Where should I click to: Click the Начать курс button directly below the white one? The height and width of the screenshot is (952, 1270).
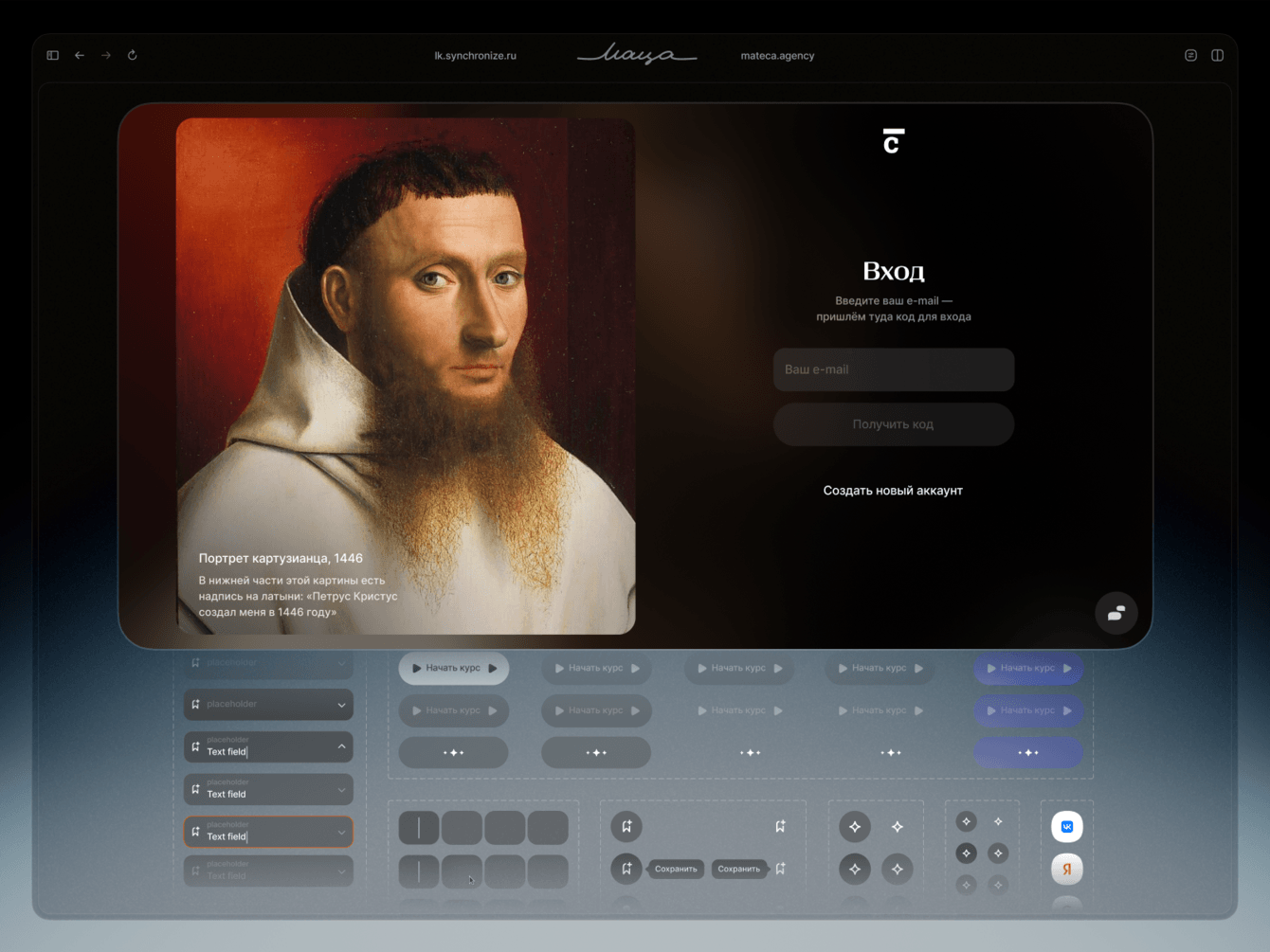[454, 710]
